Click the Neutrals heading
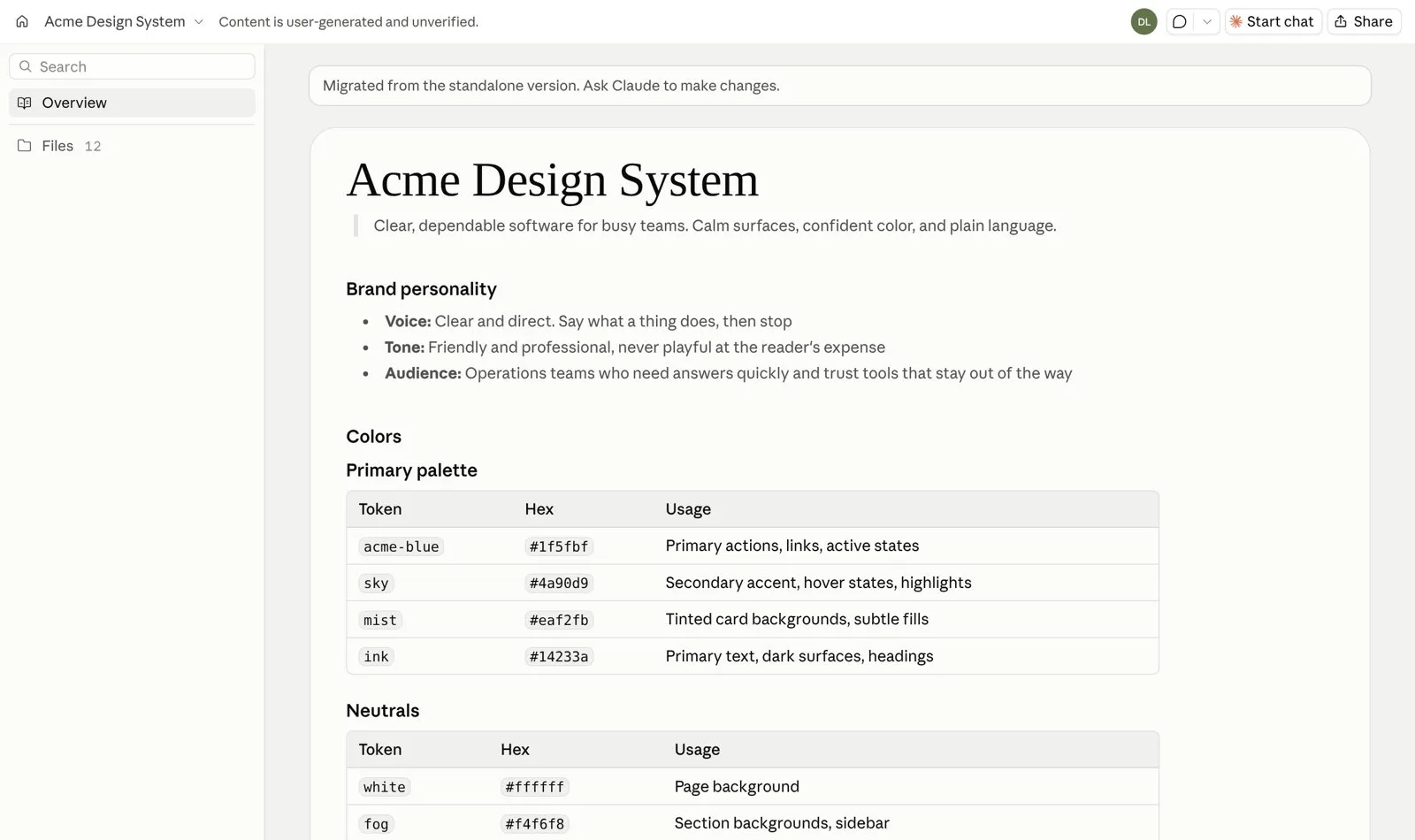Screen dimensions: 1415x840 [x=382, y=711]
